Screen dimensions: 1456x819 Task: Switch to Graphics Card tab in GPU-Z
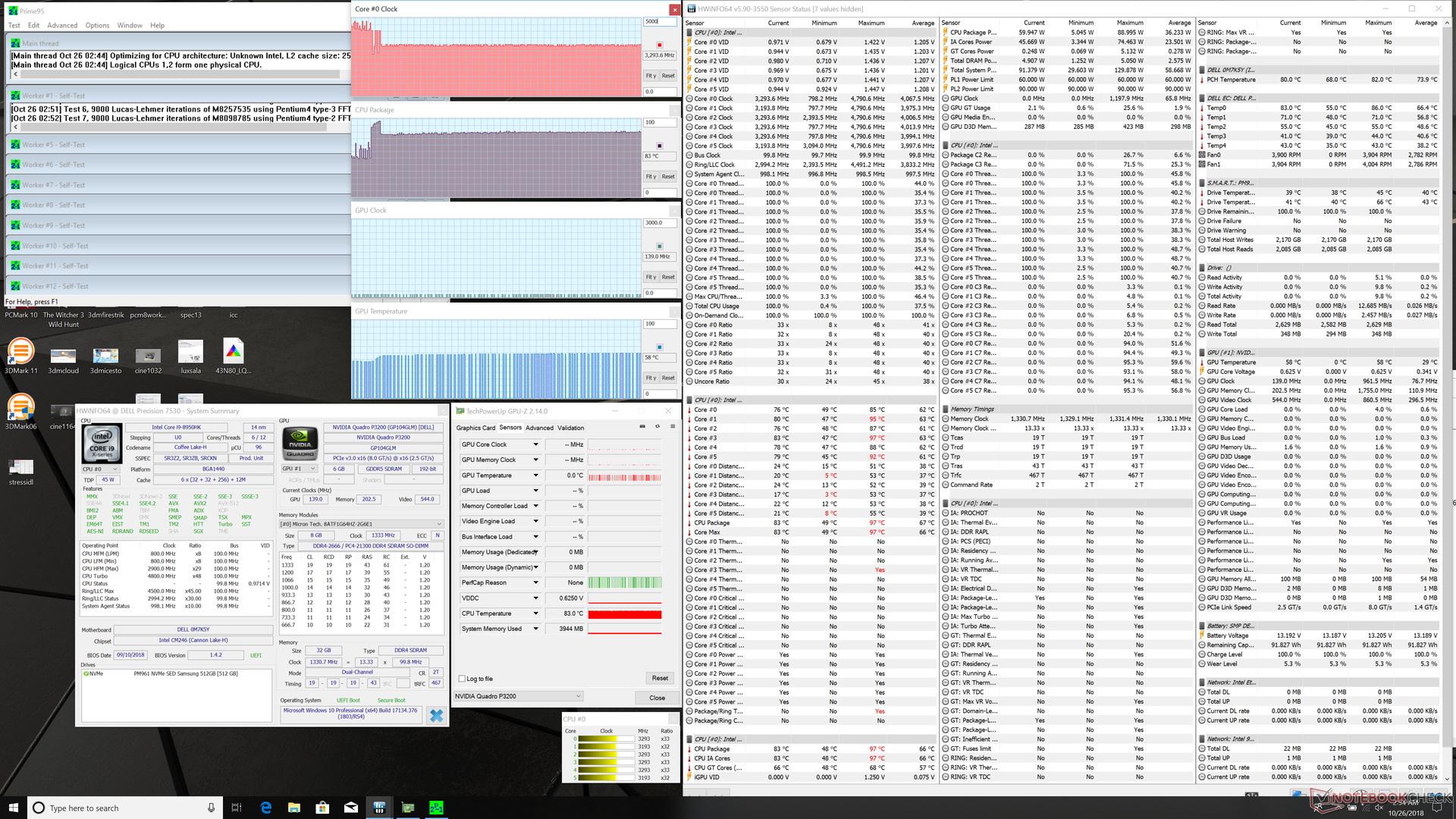tap(475, 428)
